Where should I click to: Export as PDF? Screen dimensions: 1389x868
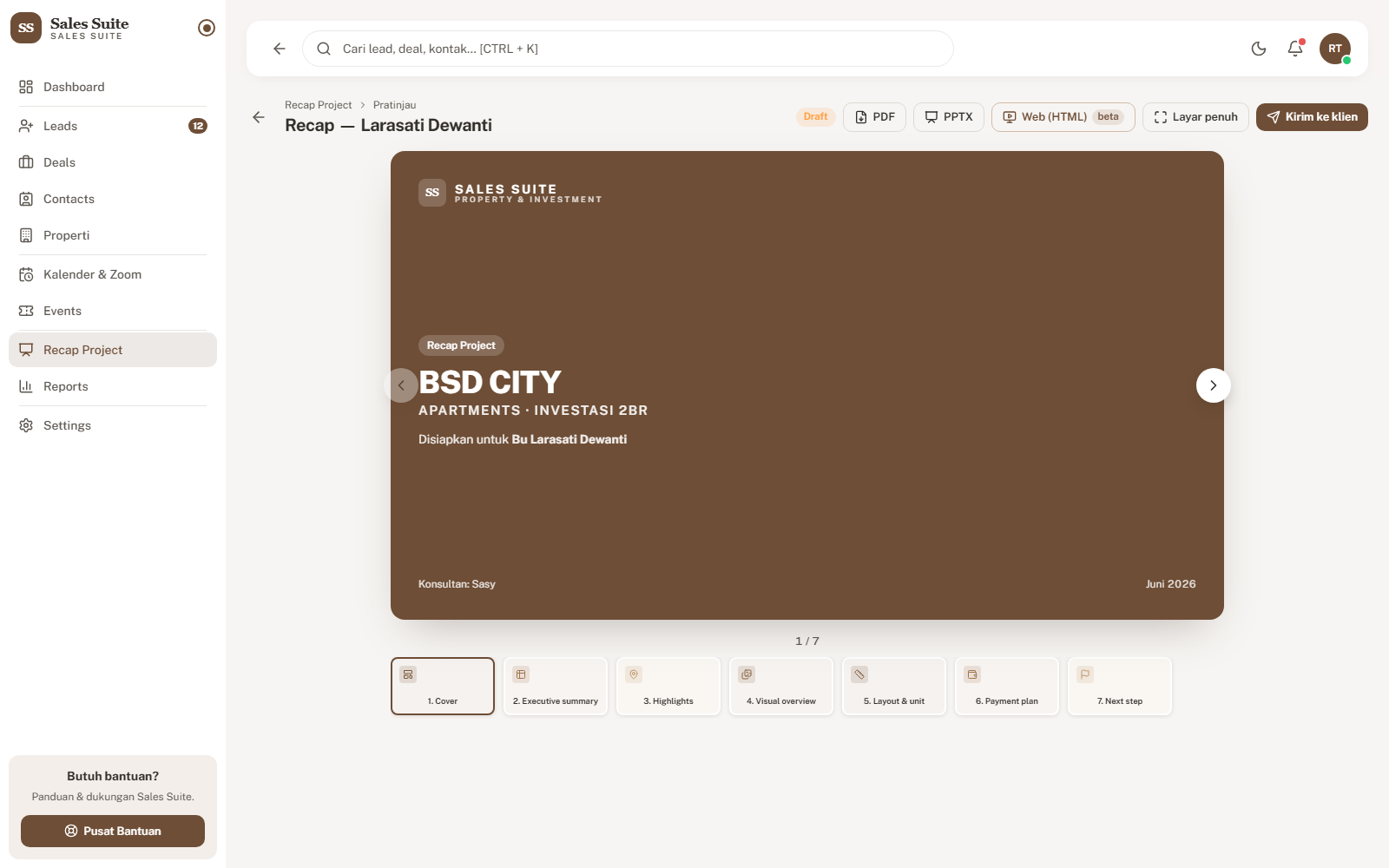pos(874,117)
